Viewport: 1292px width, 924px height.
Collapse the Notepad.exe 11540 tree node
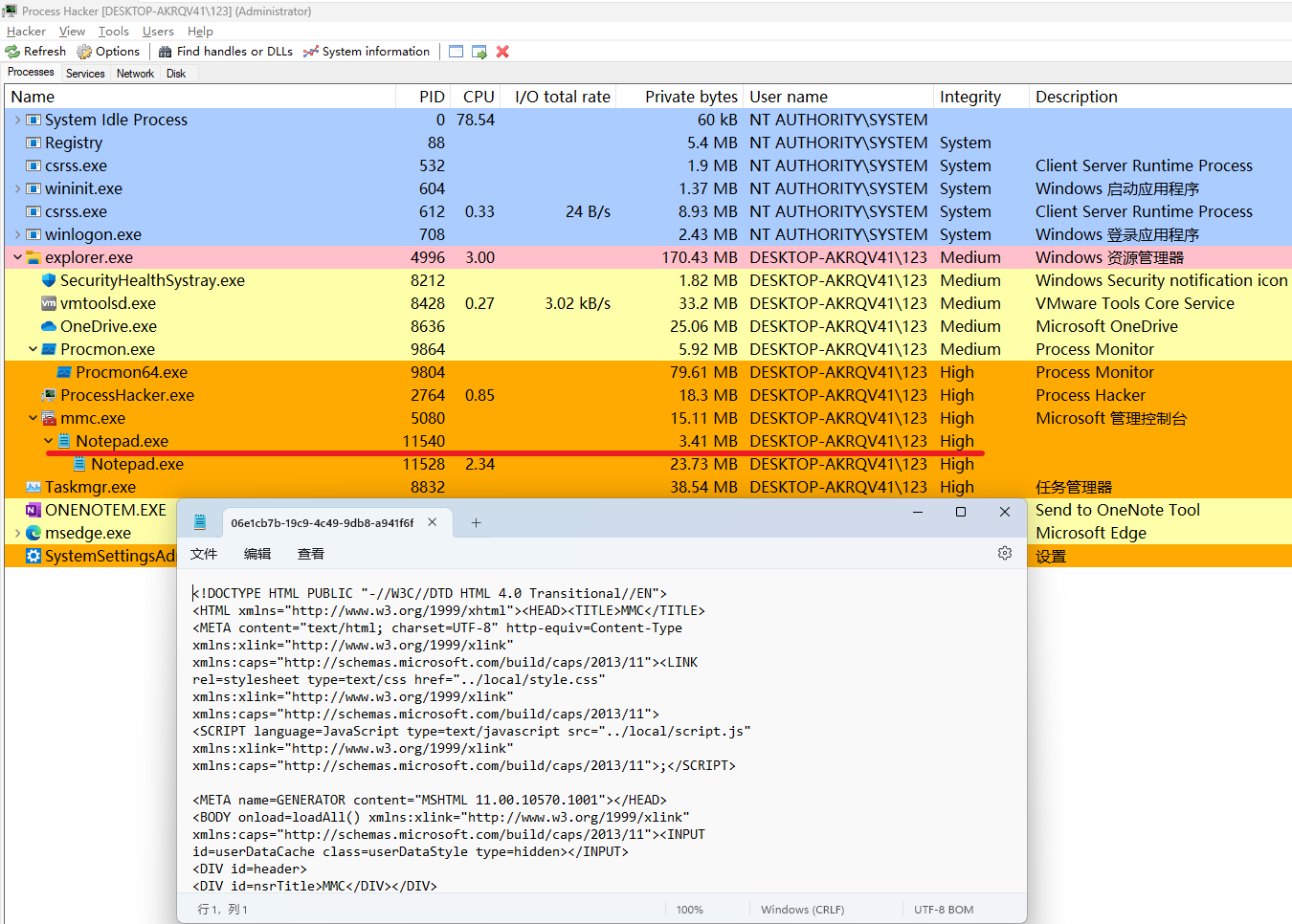click(x=48, y=441)
